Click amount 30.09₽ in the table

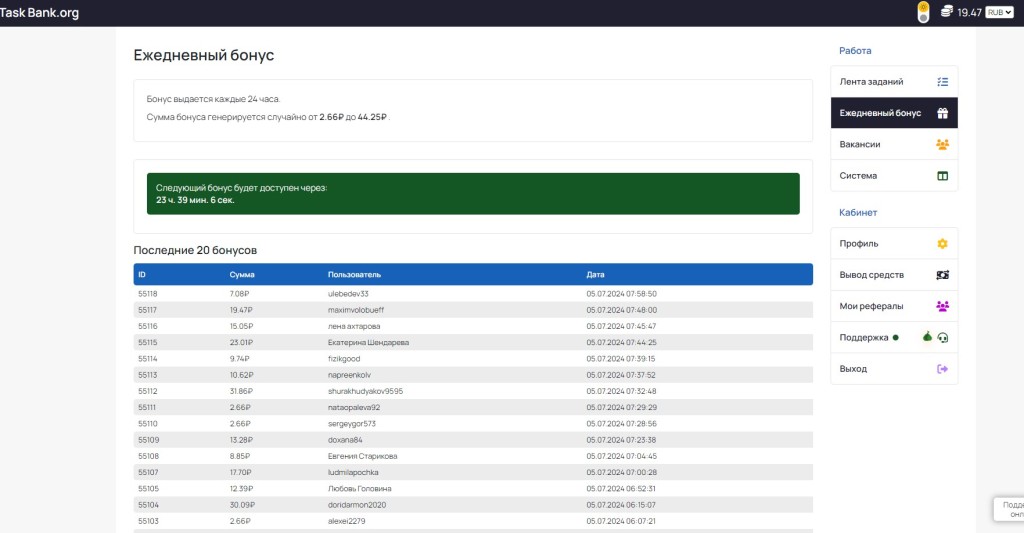point(242,505)
